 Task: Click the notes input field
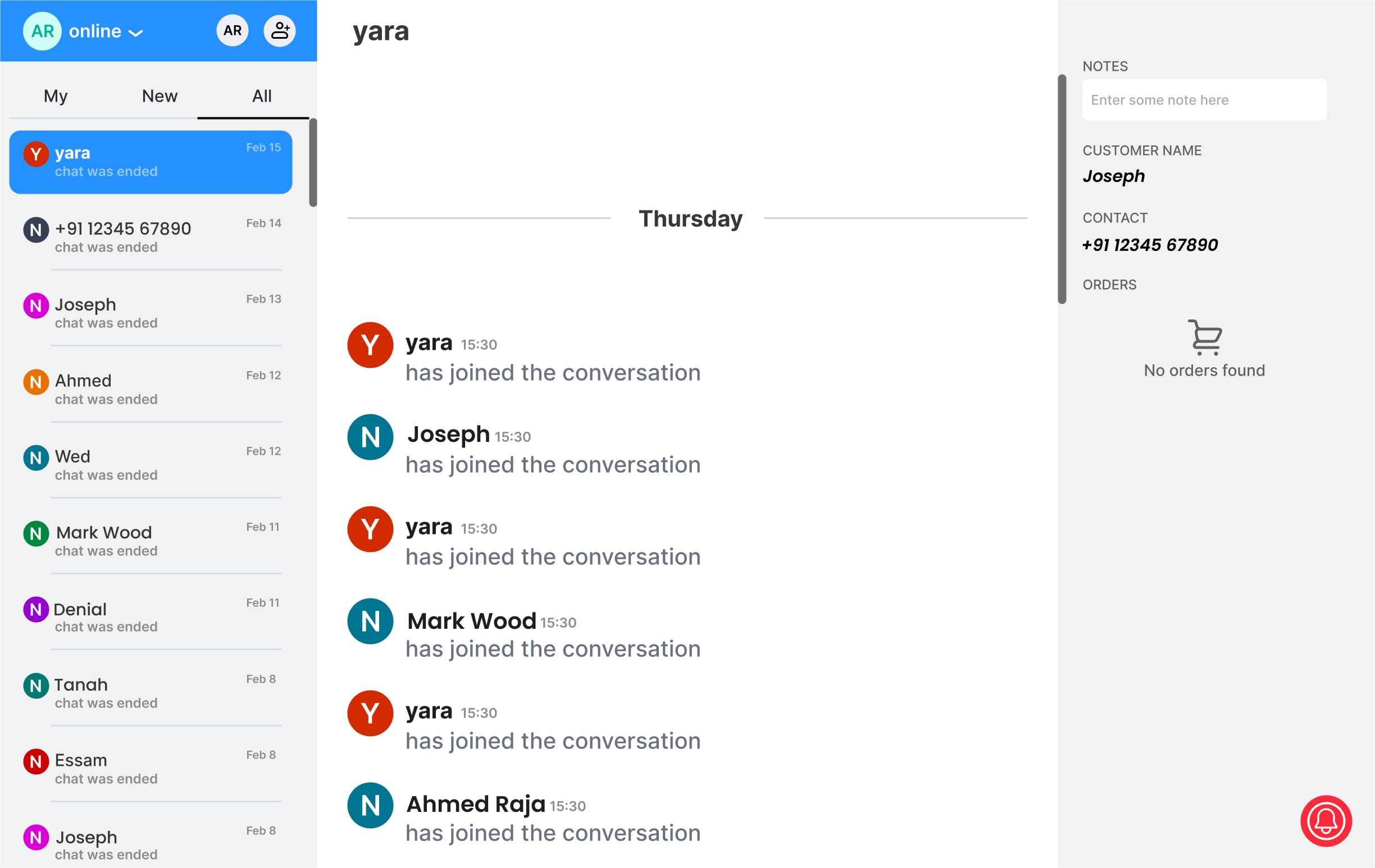(1204, 100)
